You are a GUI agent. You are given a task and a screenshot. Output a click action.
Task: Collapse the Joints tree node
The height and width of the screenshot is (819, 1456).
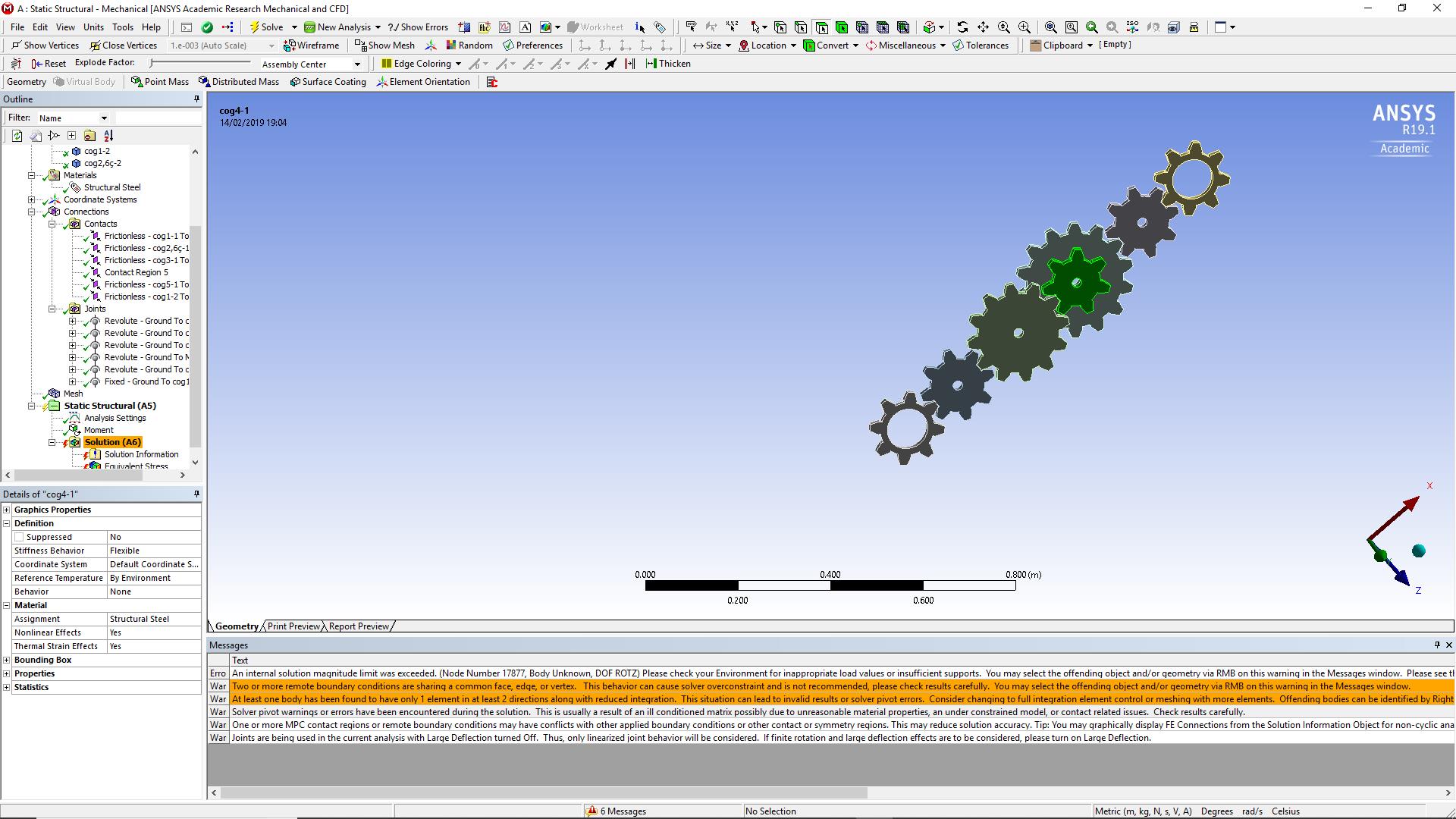tap(52, 309)
